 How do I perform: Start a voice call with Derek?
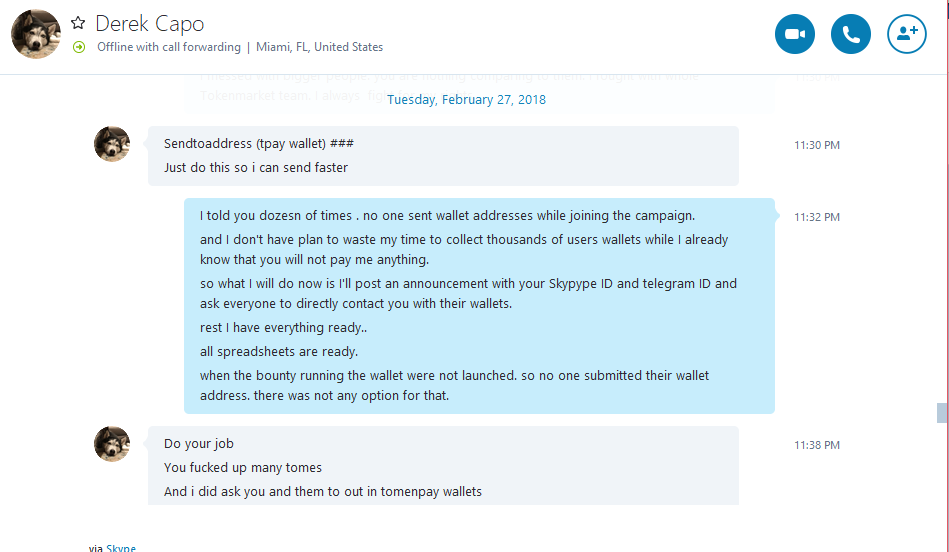coord(850,34)
